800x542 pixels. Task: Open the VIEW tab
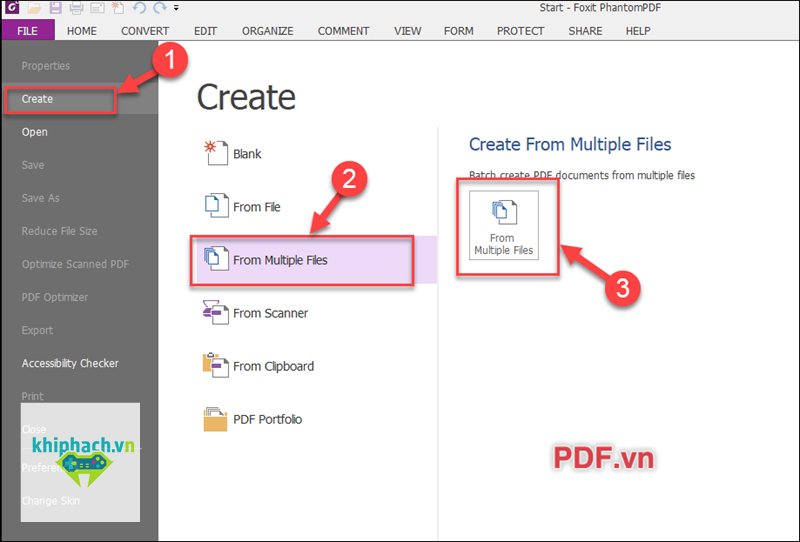(408, 31)
